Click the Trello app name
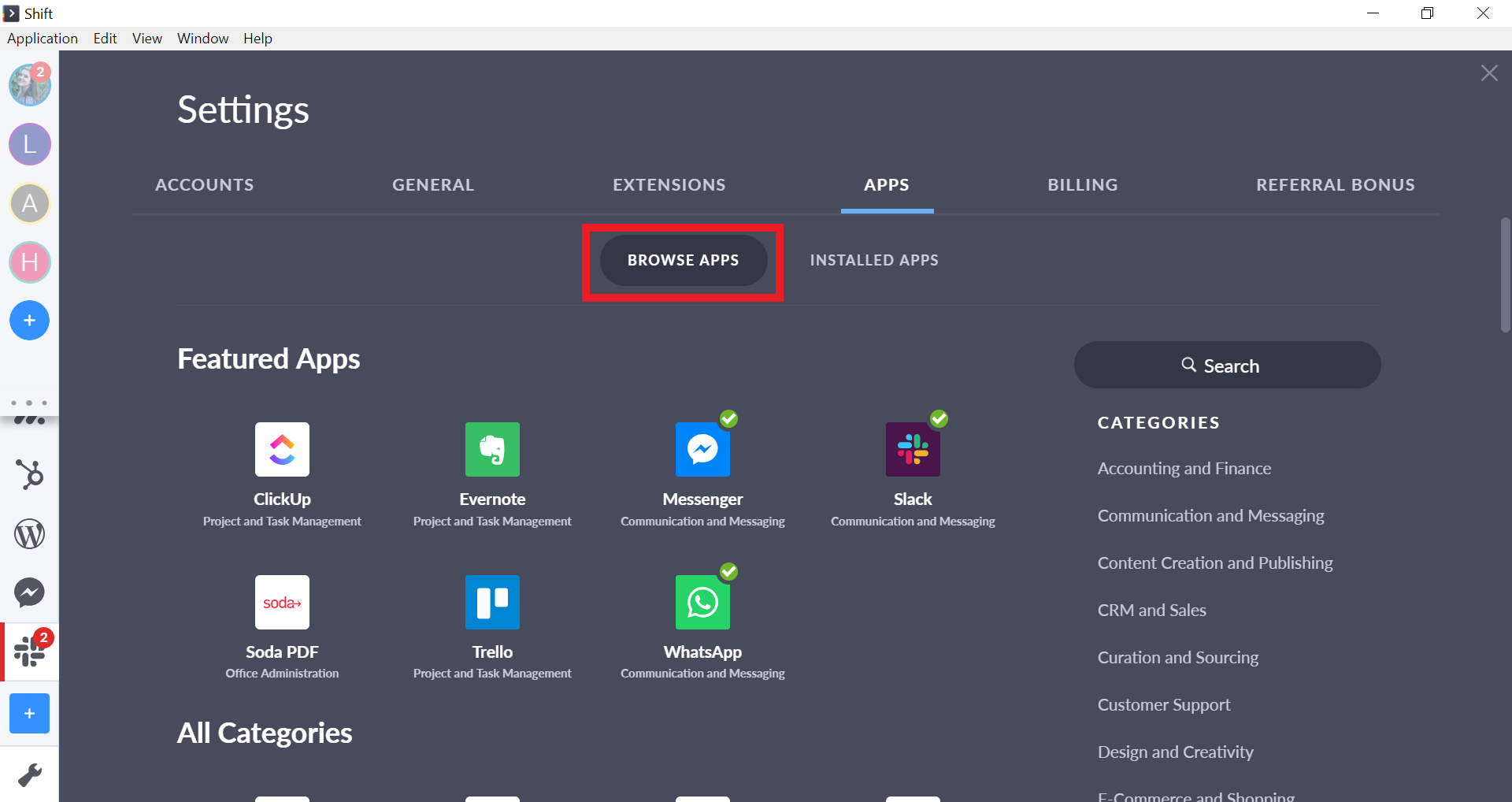The width and height of the screenshot is (1512, 802). [492, 652]
